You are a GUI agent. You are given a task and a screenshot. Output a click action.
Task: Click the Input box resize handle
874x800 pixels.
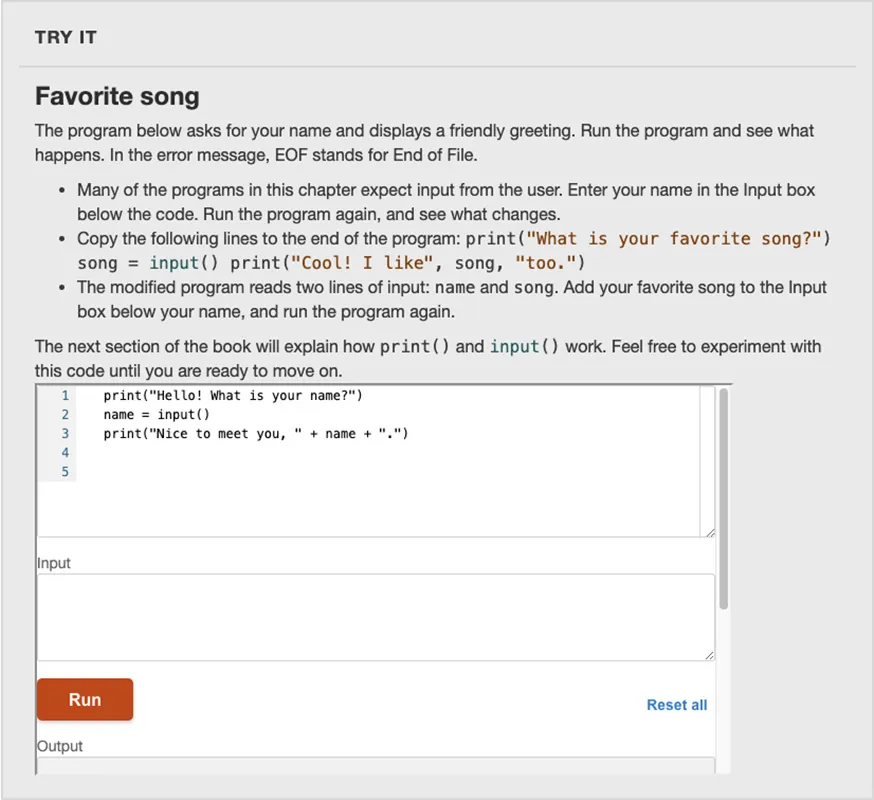711,653
